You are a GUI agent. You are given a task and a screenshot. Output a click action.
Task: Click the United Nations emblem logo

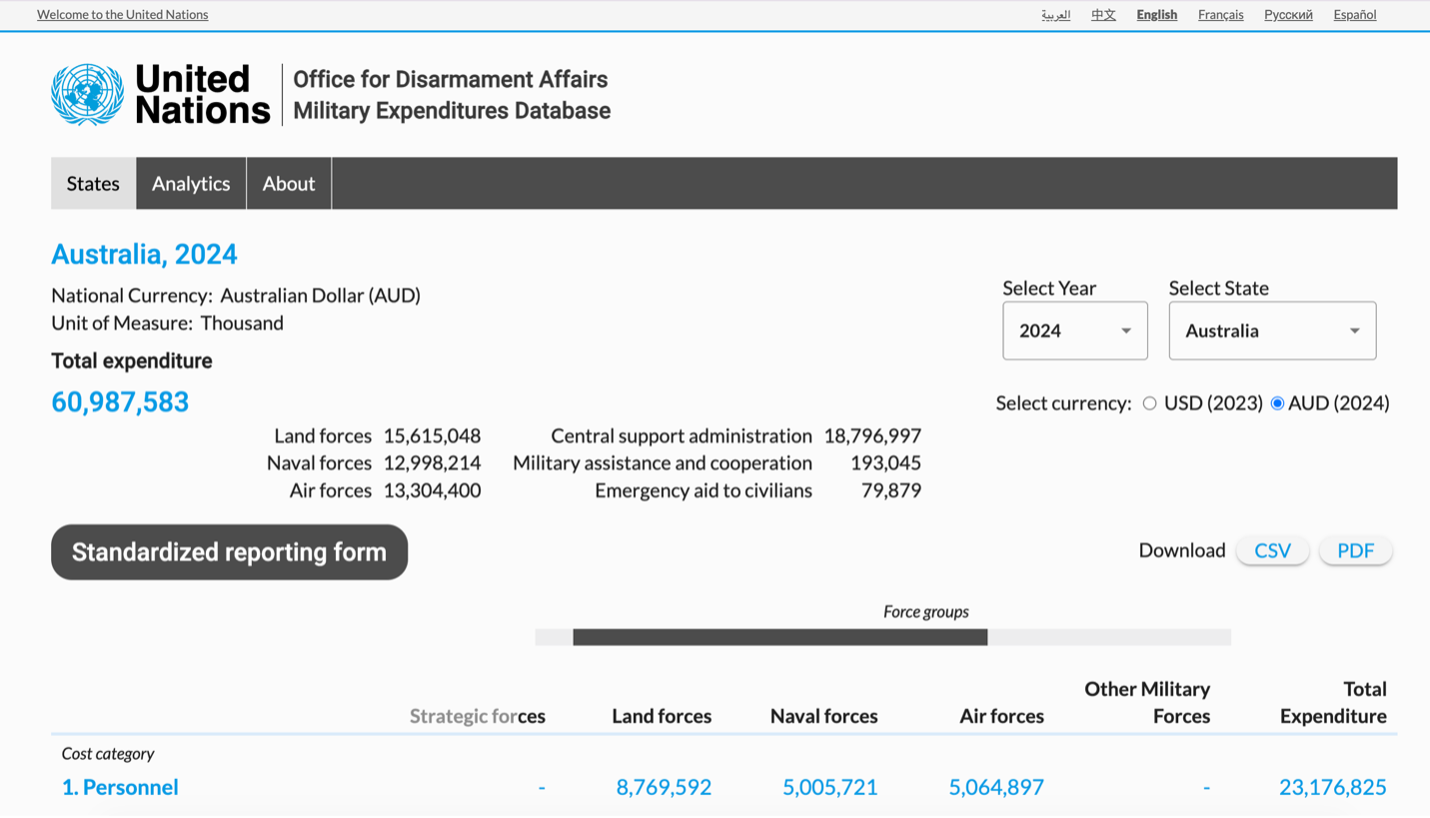(88, 95)
